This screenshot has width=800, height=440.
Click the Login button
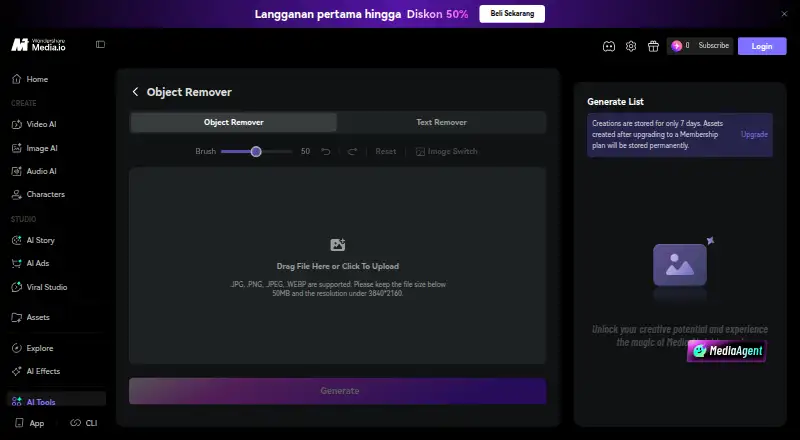point(762,46)
